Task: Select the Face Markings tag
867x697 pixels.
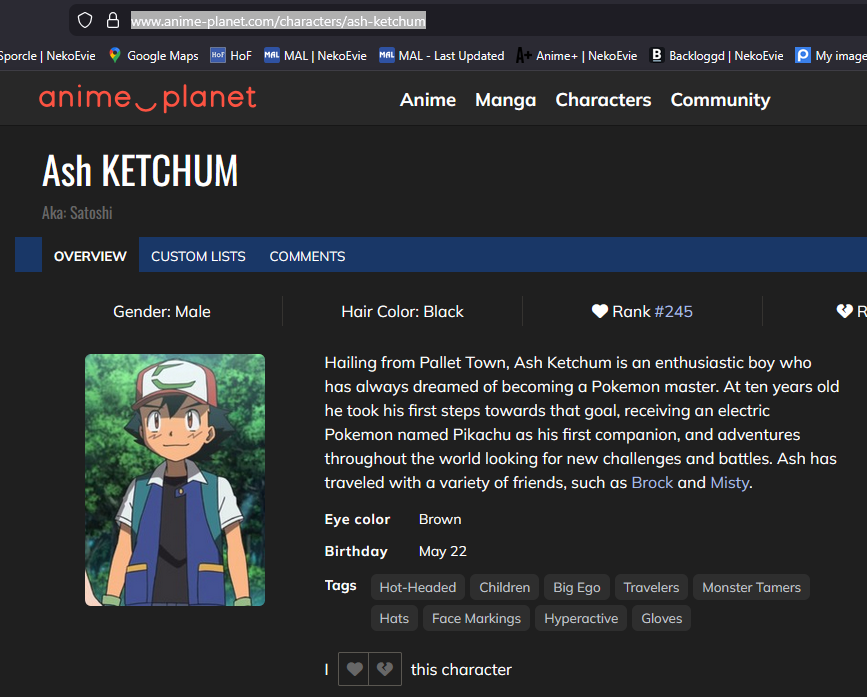Action: point(477,618)
